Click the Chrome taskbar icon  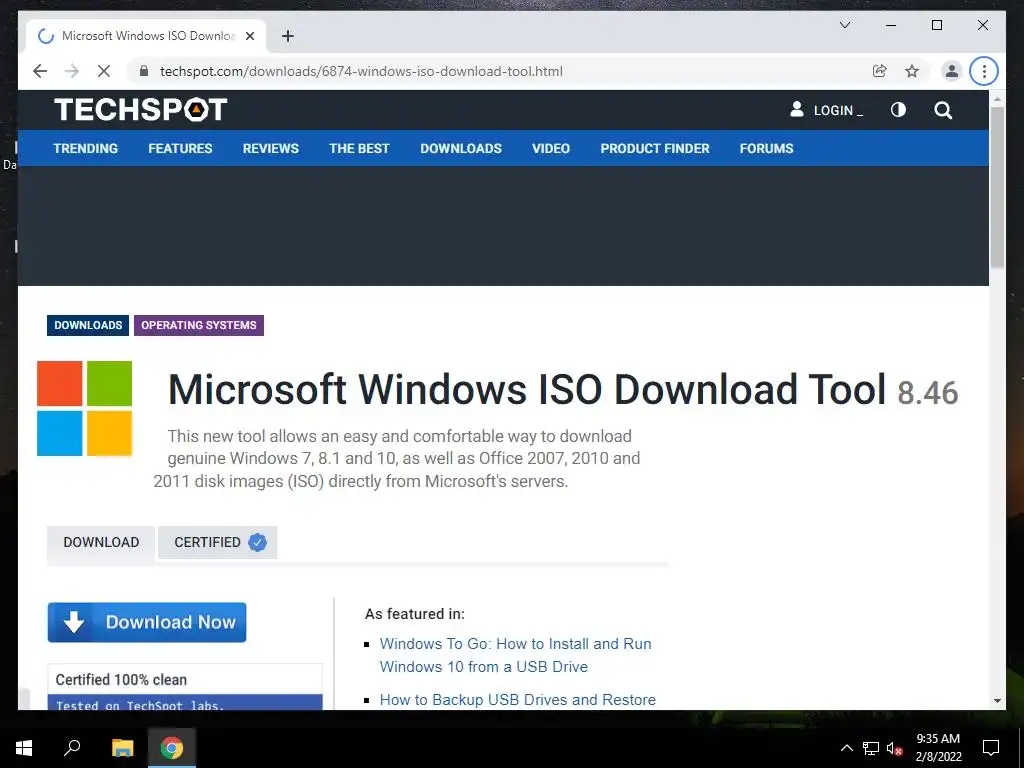coord(172,748)
